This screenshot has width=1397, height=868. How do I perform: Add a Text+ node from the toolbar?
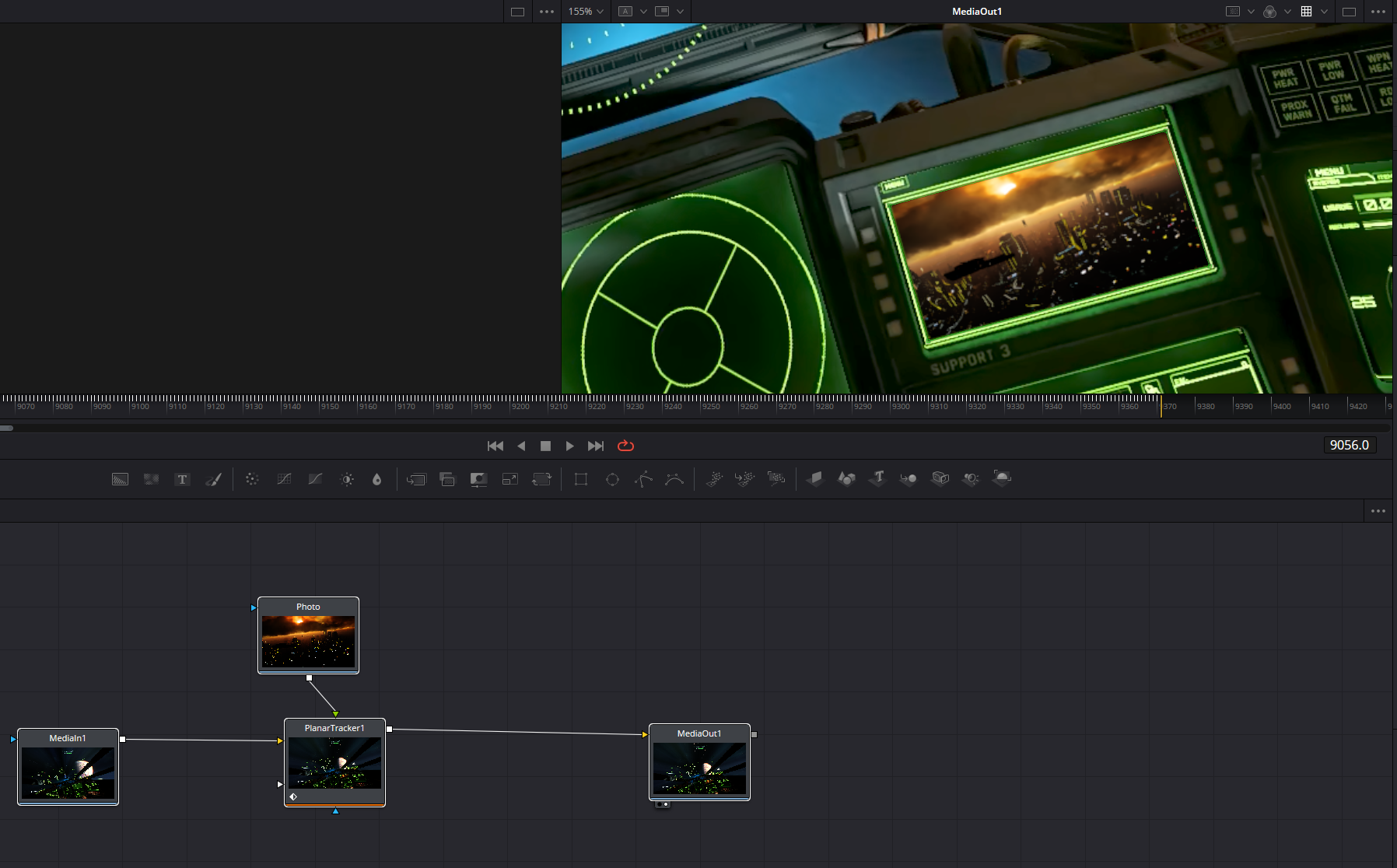182,479
